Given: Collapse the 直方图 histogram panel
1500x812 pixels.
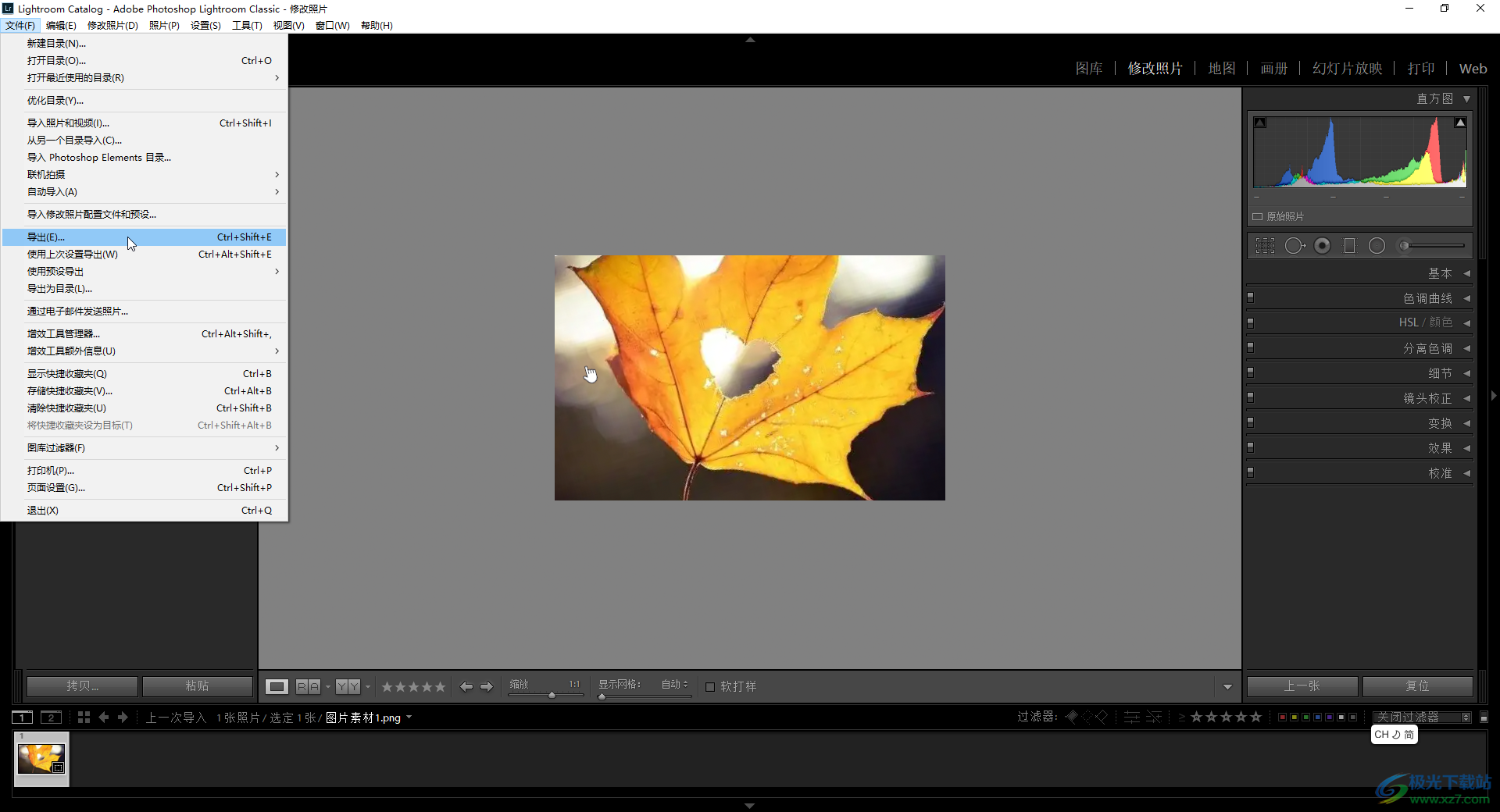Looking at the screenshot, I should (1467, 99).
